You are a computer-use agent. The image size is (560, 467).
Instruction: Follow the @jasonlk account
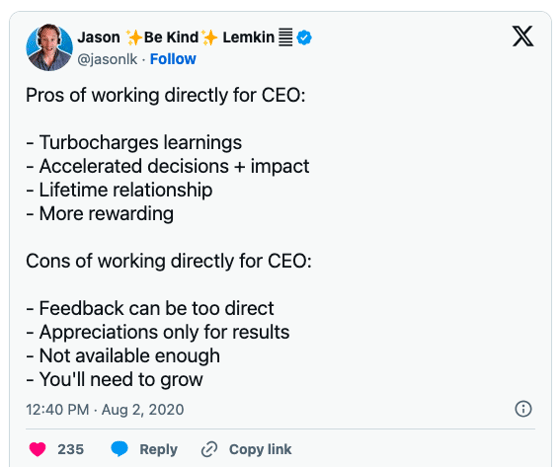173,59
